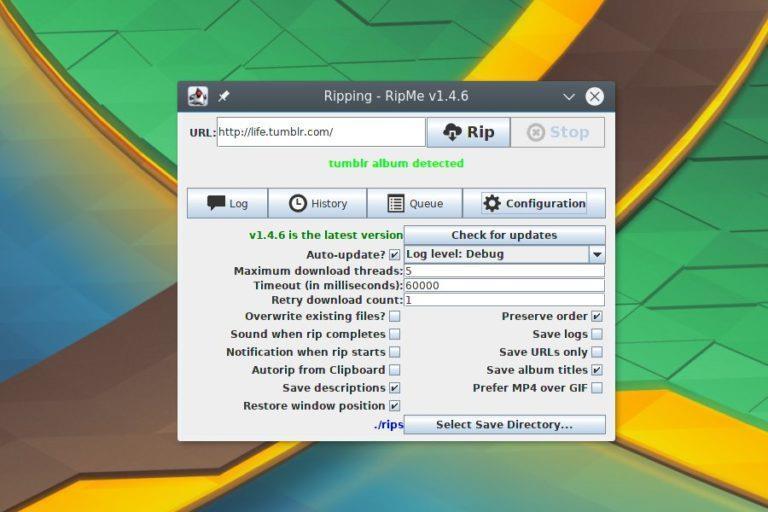Screen dimensions: 768x512
Task: Click 'tumblr album detected' status text
Action: pyautogui.click(x=396, y=163)
